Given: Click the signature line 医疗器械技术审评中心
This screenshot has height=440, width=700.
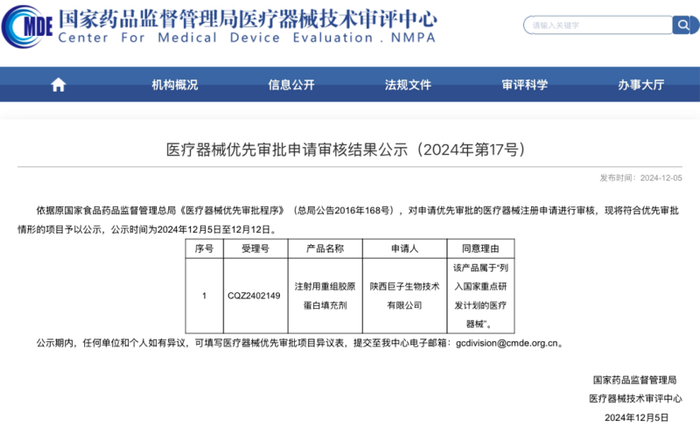Looking at the screenshot, I should tap(635, 398).
